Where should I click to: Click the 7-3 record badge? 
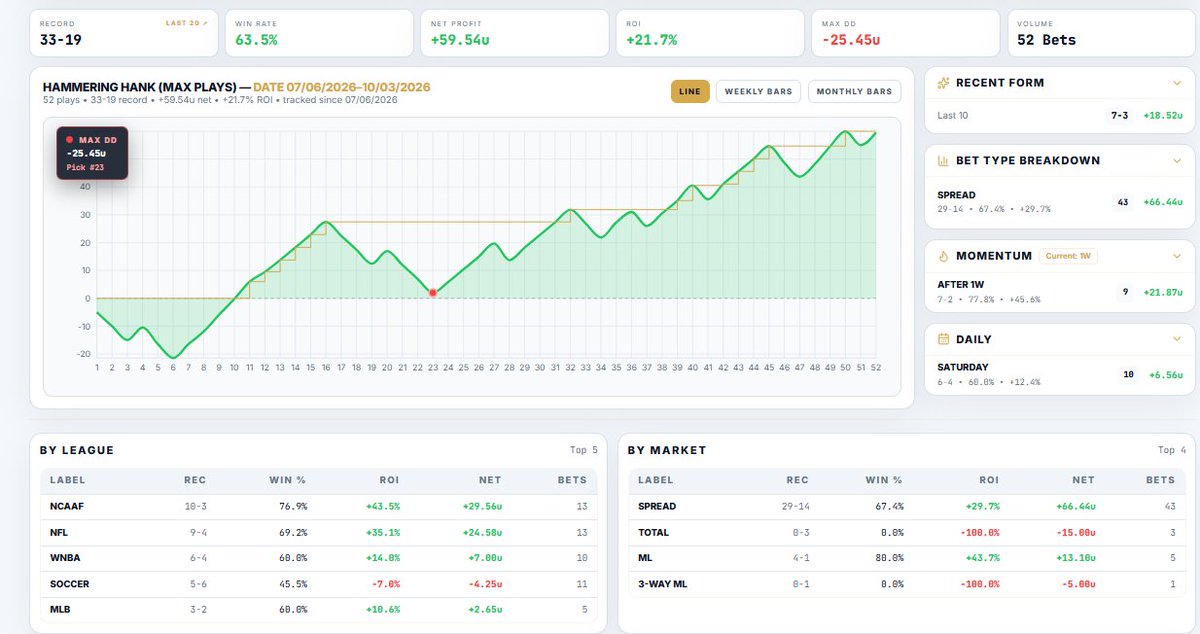[1119, 116]
